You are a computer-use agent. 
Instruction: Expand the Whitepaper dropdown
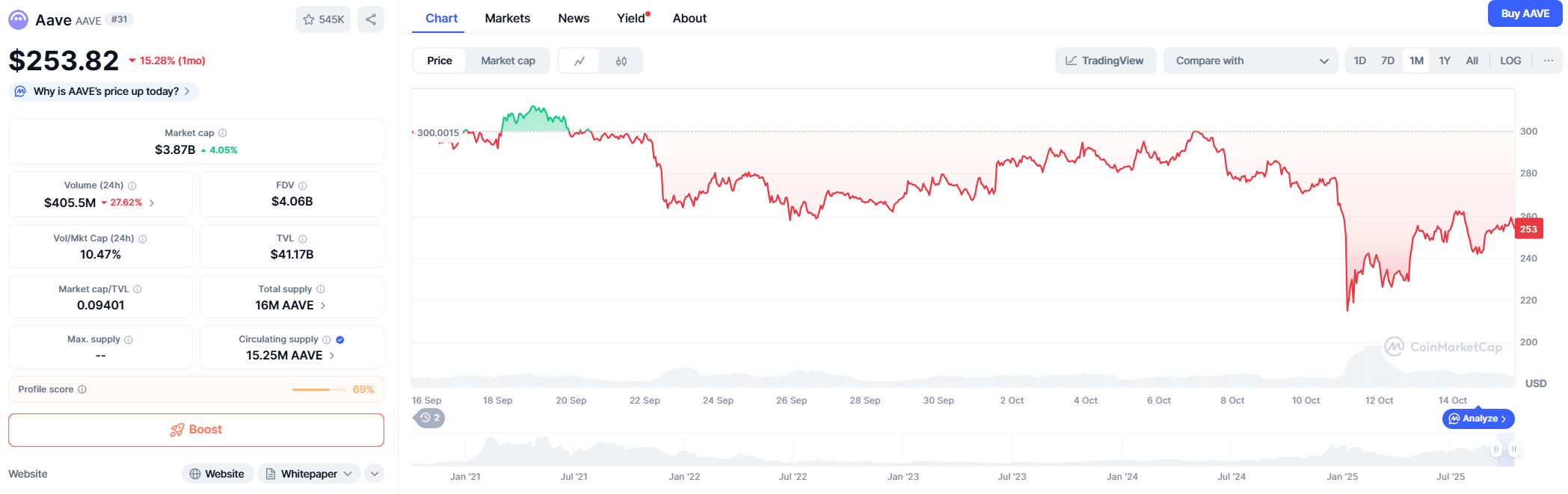pos(309,474)
